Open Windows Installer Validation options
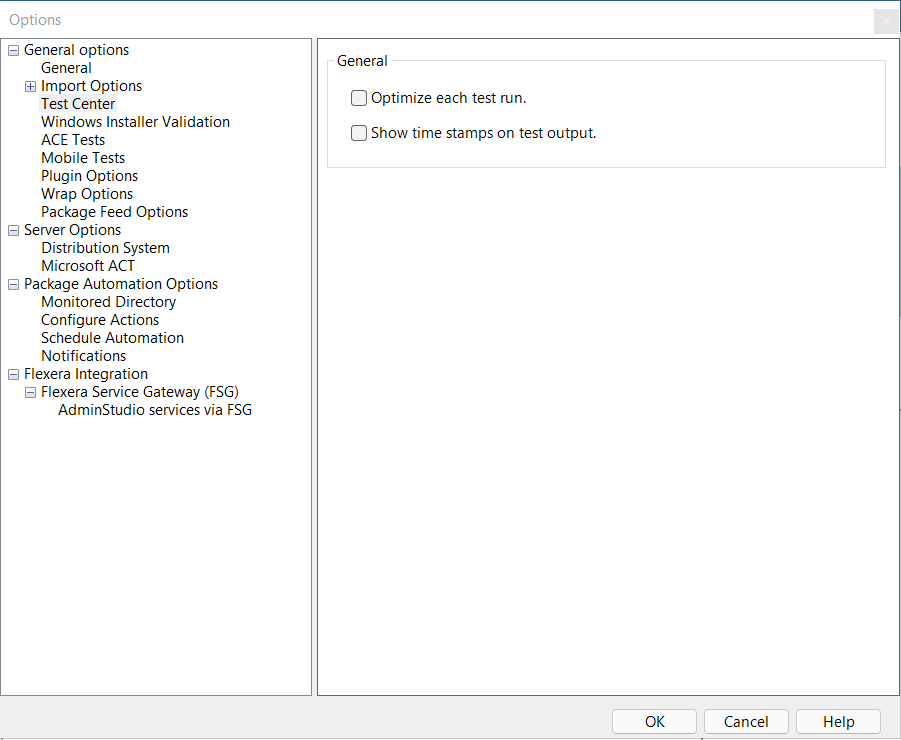 pyautogui.click(x=135, y=121)
